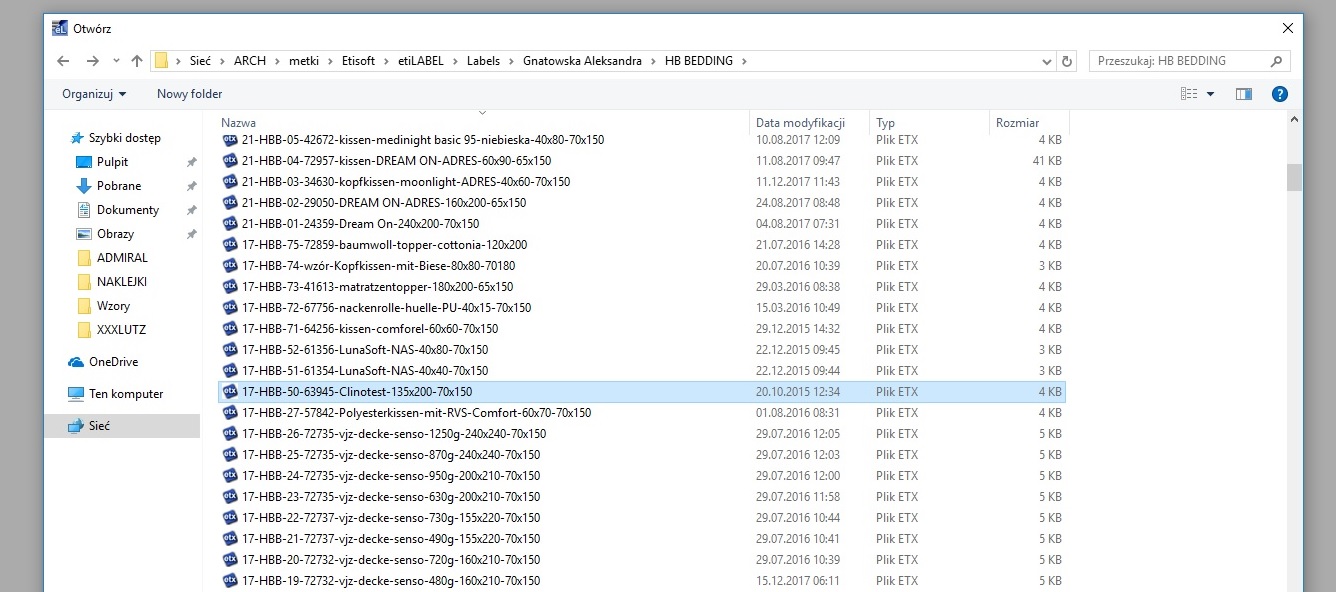Navigate to ARCH in breadcrumb path

pyautogui.click(x=250, y=61)
